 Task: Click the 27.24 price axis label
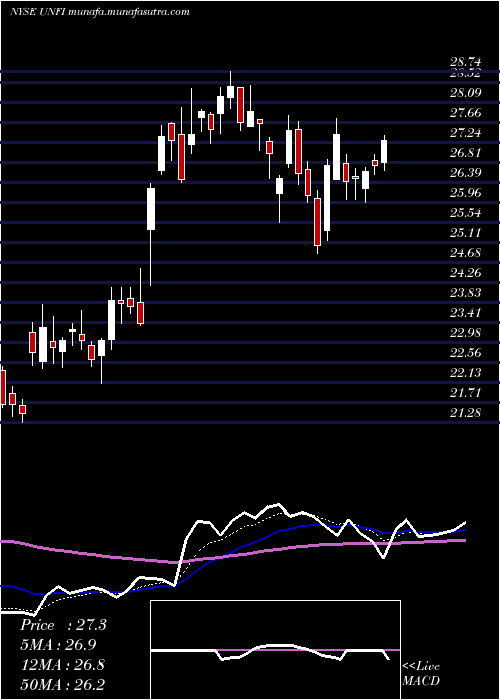pos(465,133)
